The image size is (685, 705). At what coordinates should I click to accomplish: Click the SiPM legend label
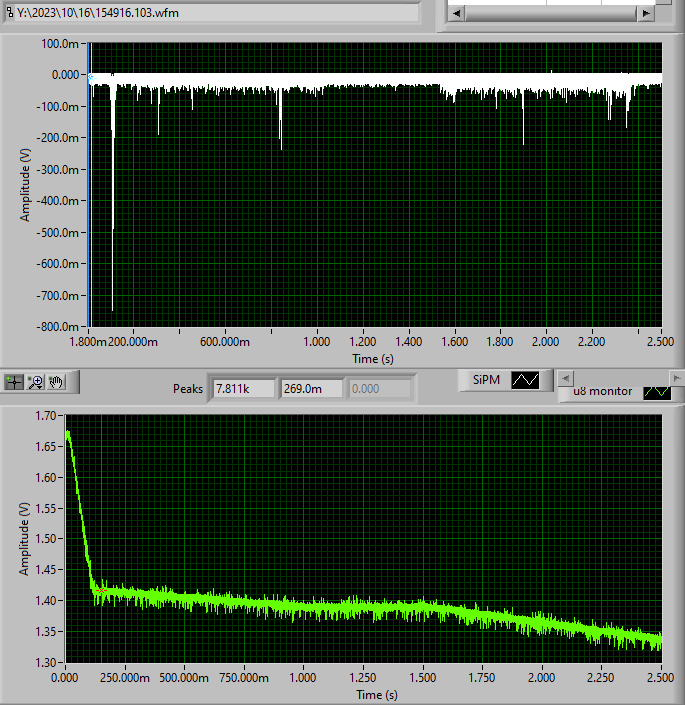486,380
